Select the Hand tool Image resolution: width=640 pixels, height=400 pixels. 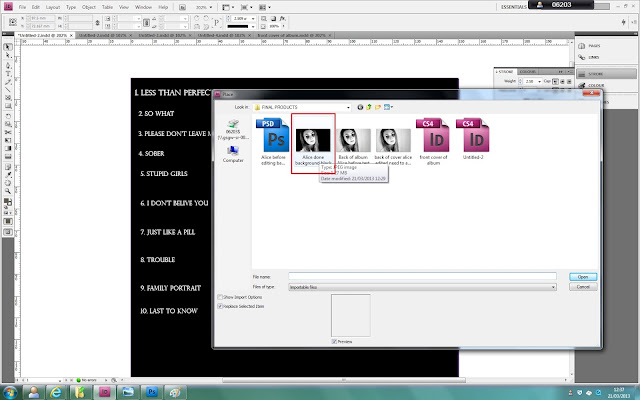point(8,183)
